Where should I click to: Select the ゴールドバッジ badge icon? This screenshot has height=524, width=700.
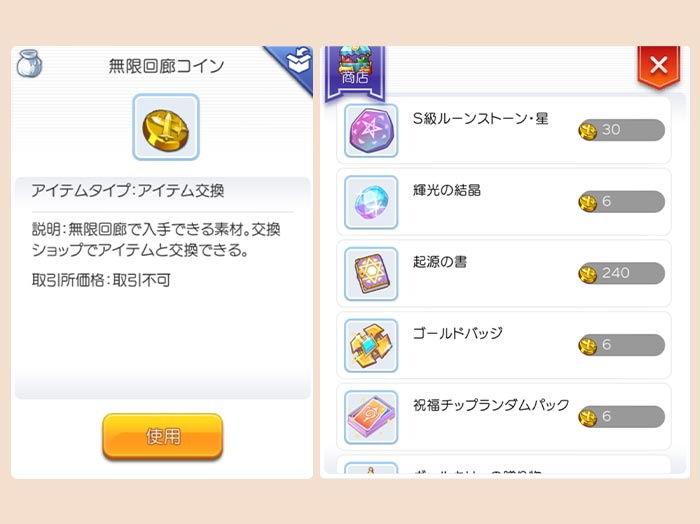(371, 345)
